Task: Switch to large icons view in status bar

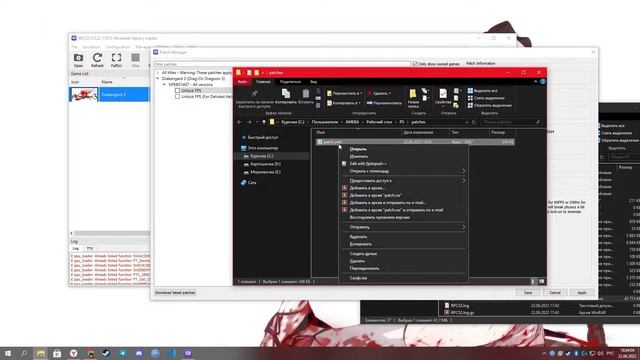Action: (x=541, y=281)
